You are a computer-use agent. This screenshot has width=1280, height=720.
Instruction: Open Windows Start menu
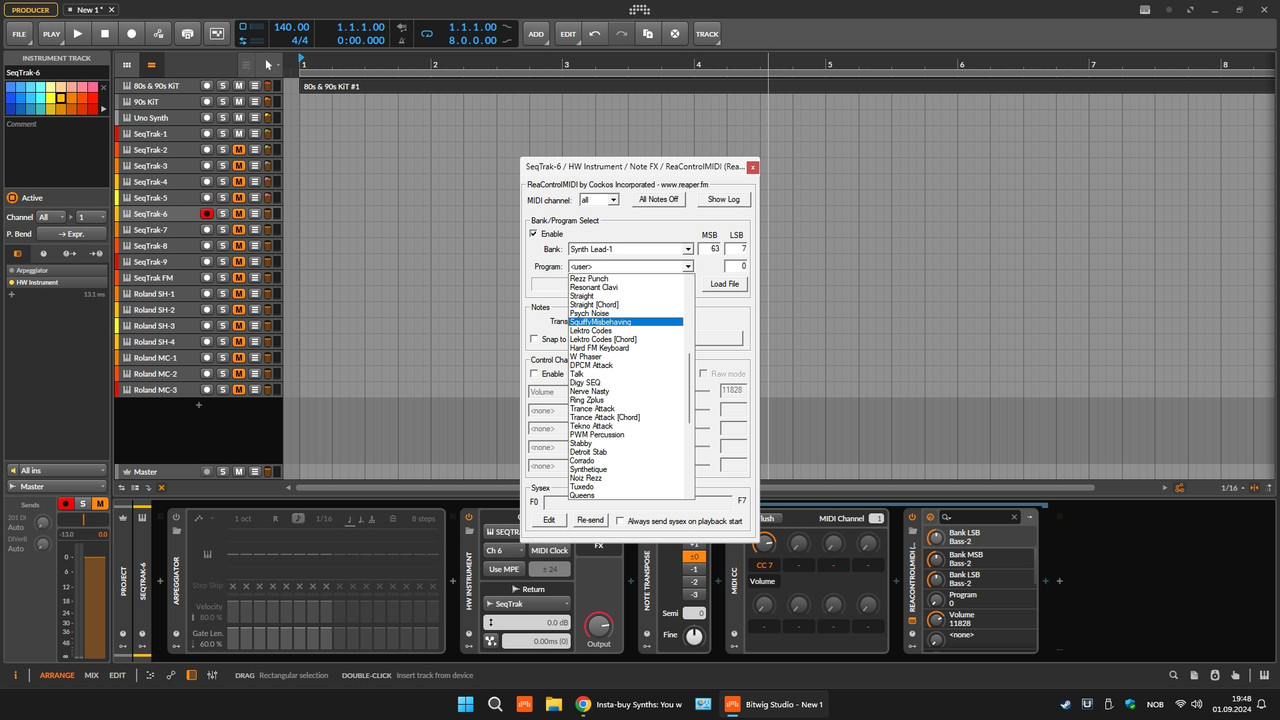coord(466,704)
